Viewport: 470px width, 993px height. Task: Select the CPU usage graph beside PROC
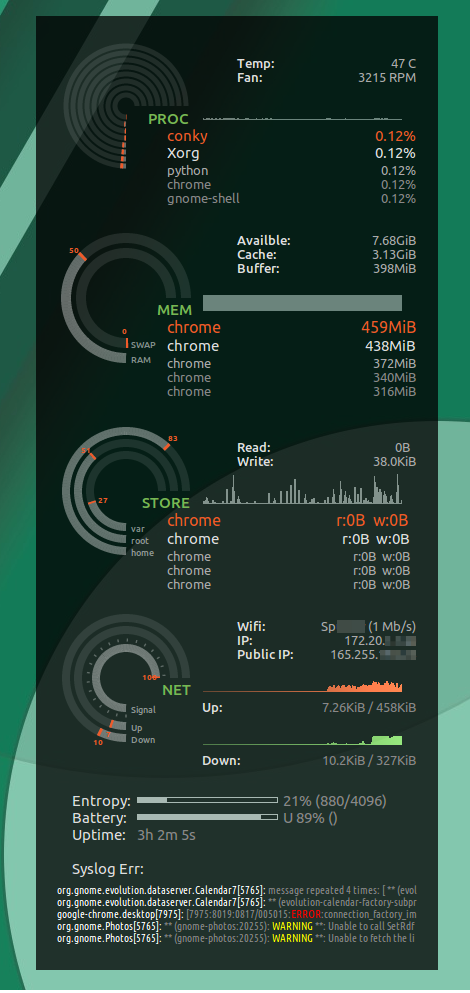coord(302,118)
